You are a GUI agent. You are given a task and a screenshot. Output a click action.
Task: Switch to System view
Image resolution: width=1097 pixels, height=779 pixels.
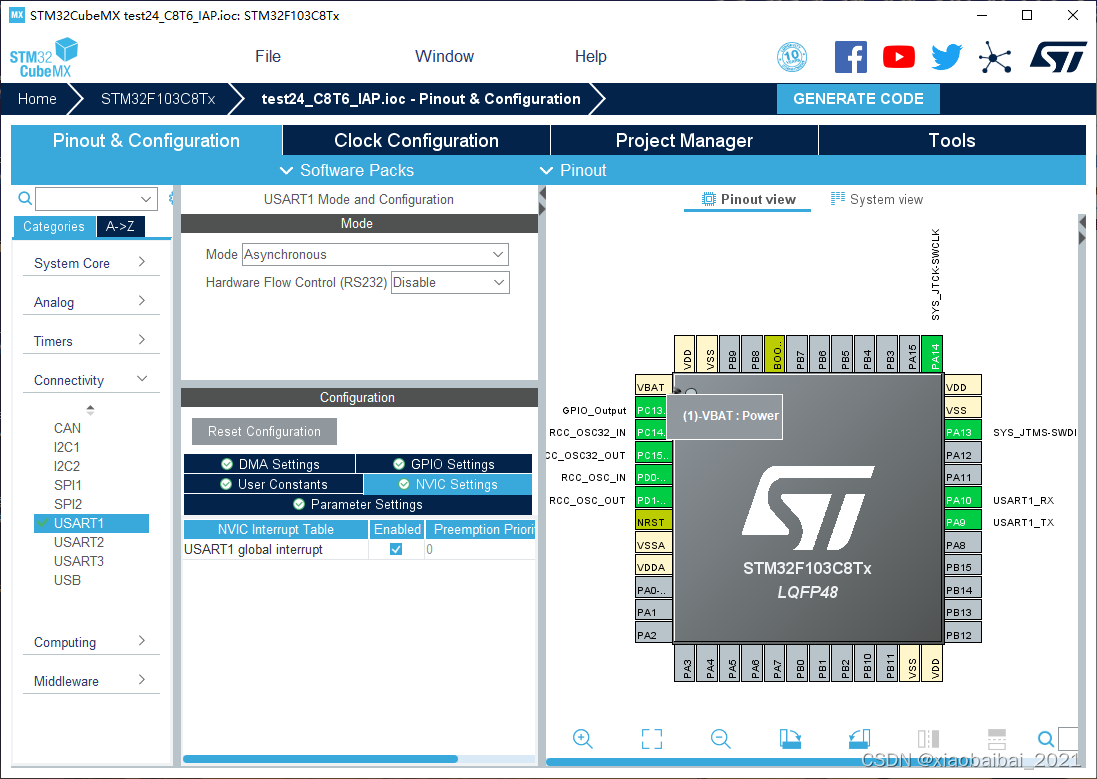[877, 199]
